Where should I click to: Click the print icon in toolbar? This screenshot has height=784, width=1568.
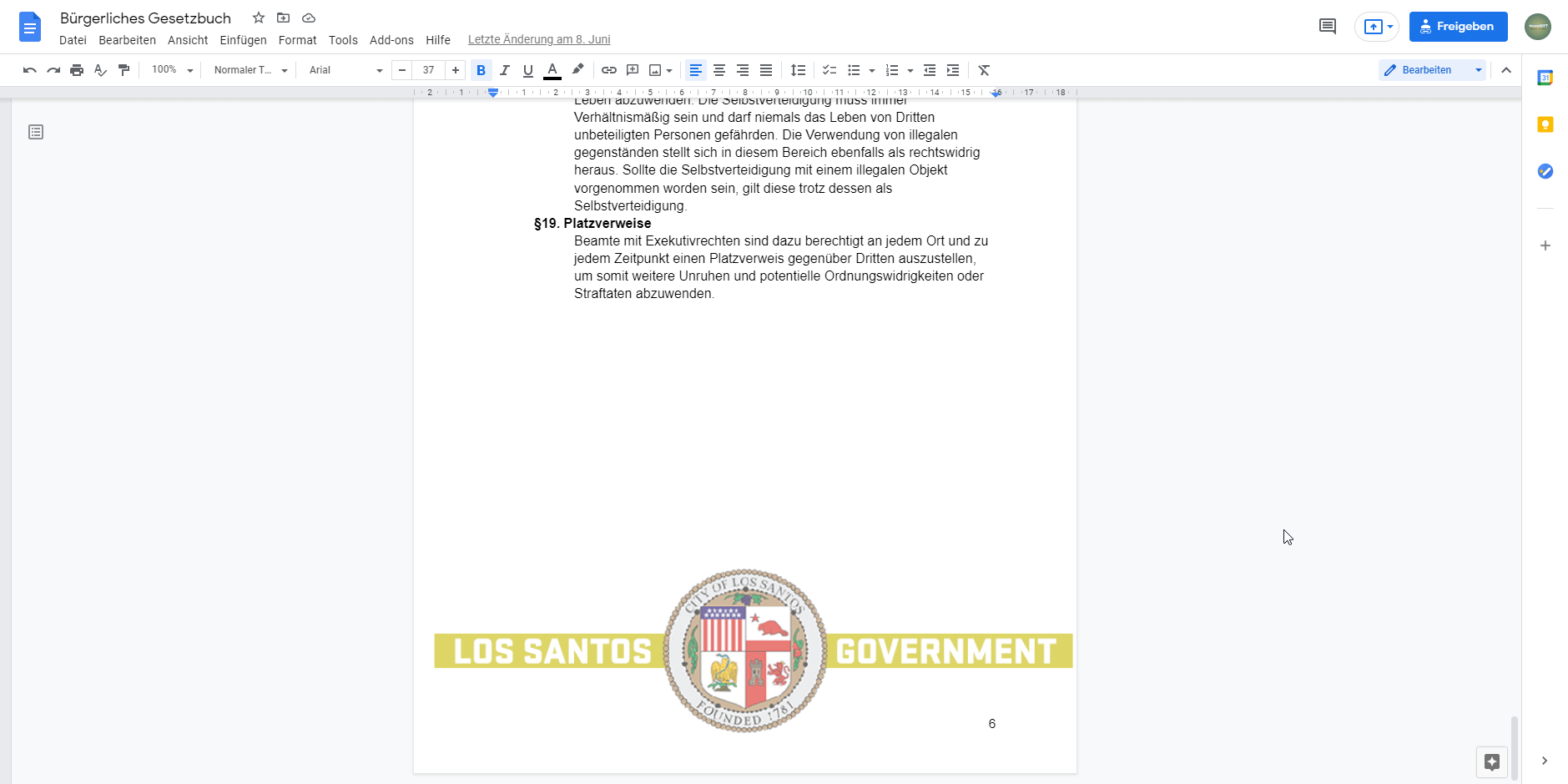(x=77, y=70)
